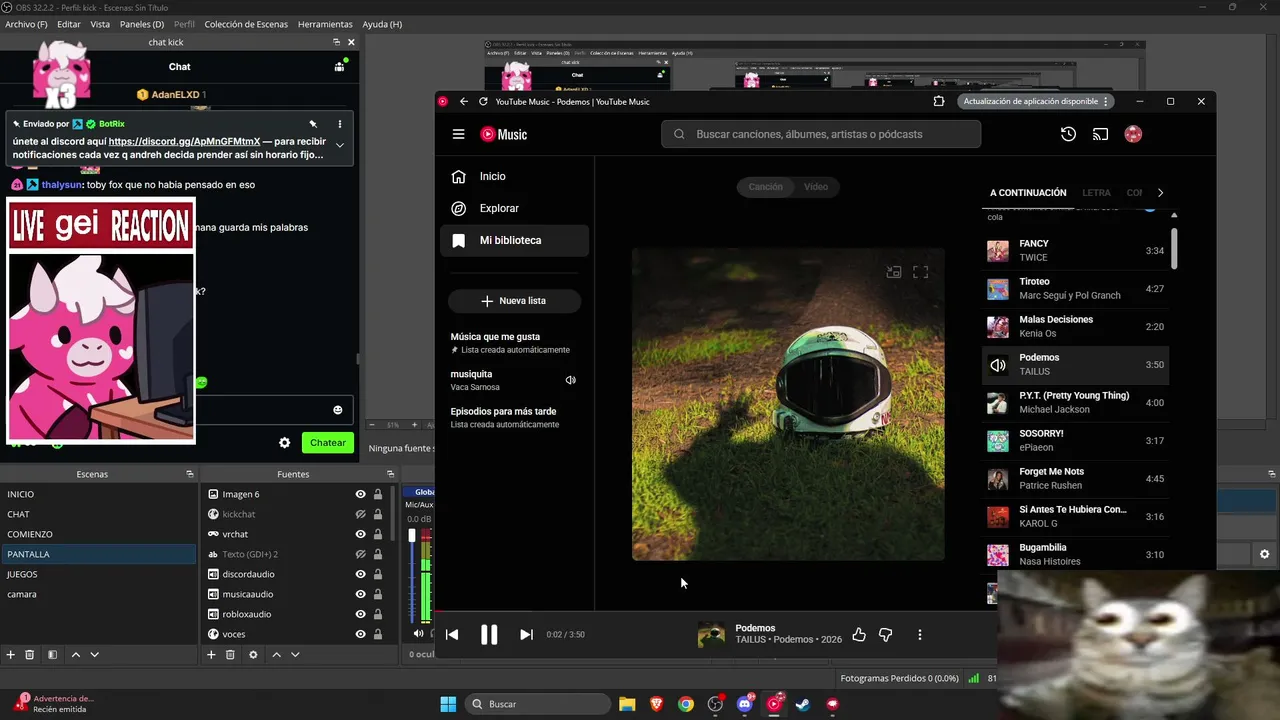
Task: Open app update options three dots
Action: click(x=1105, y=101)
